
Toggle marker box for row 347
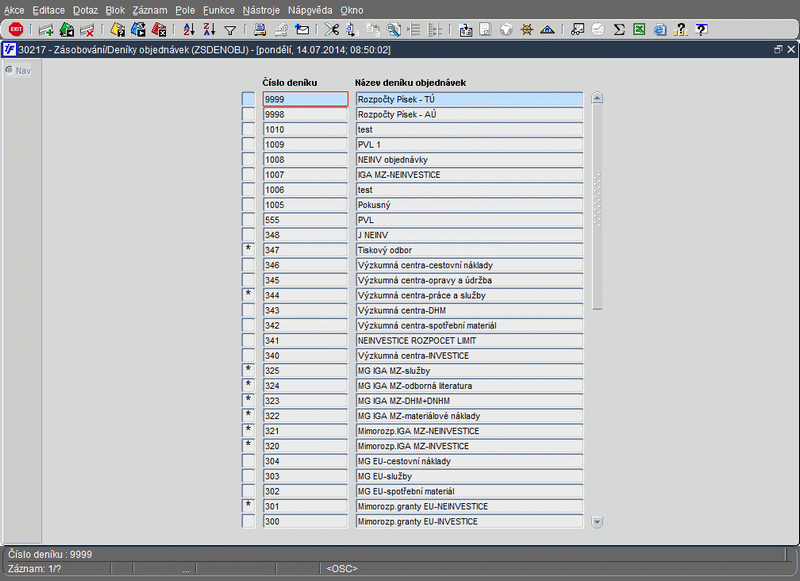point(248,249)
